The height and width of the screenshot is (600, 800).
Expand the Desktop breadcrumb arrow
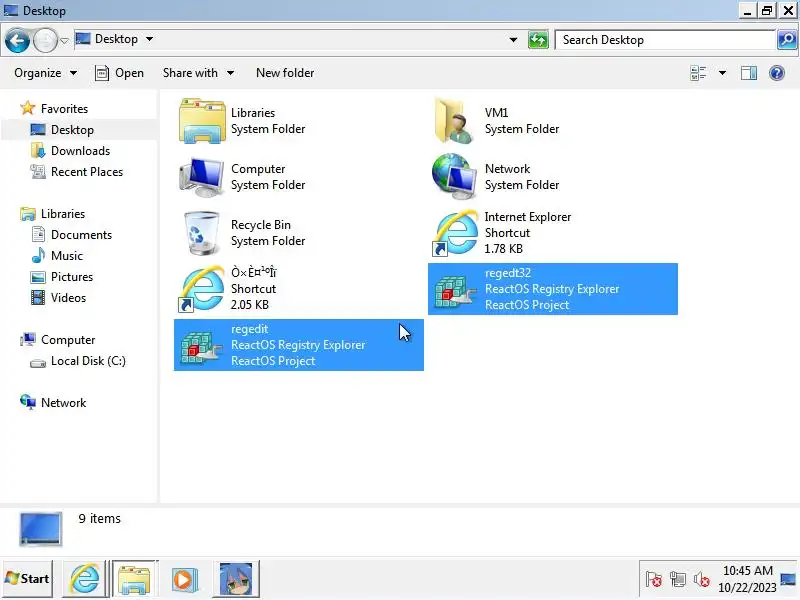point(149,39)
